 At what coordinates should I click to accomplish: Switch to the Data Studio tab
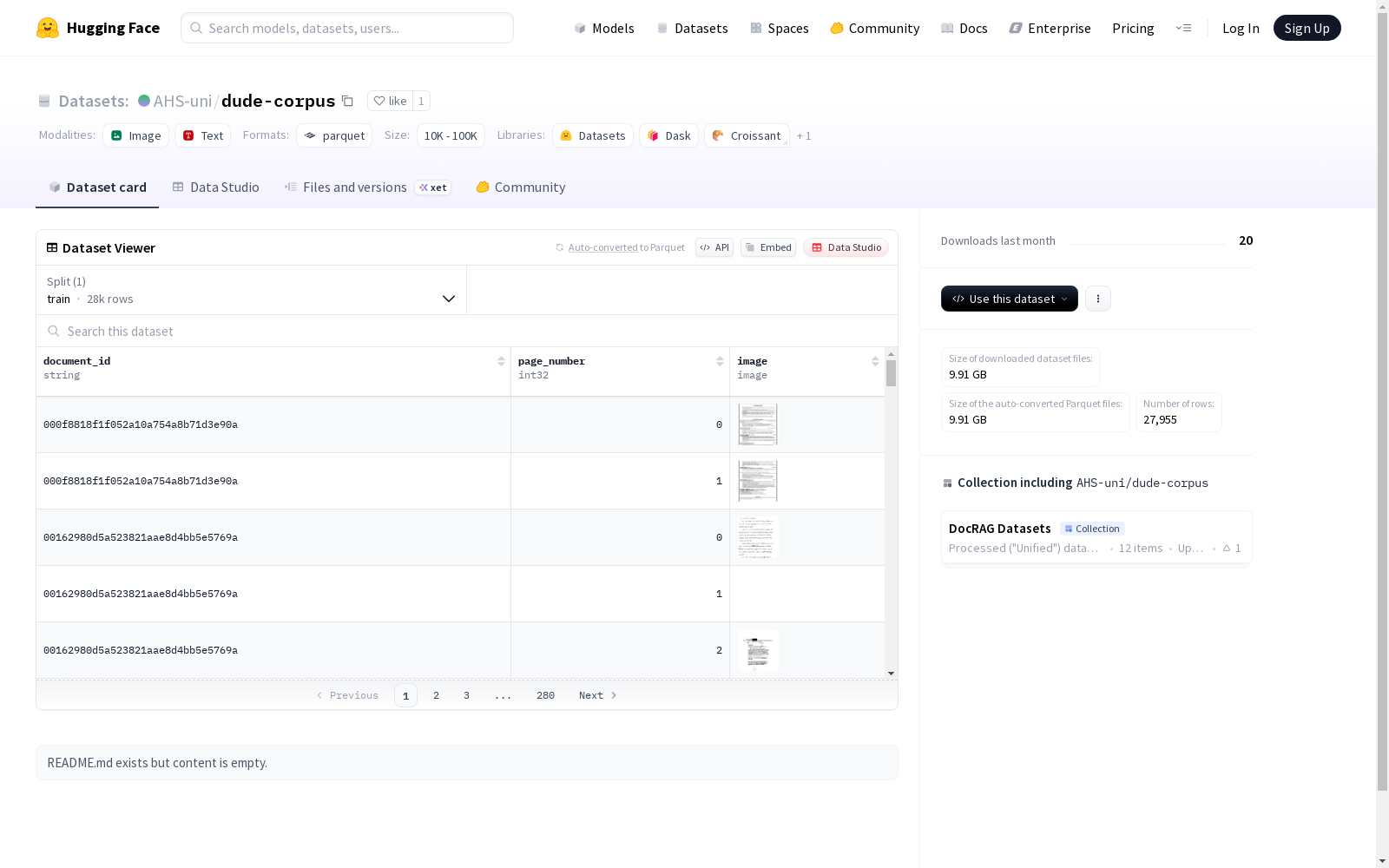click(215, 187)
